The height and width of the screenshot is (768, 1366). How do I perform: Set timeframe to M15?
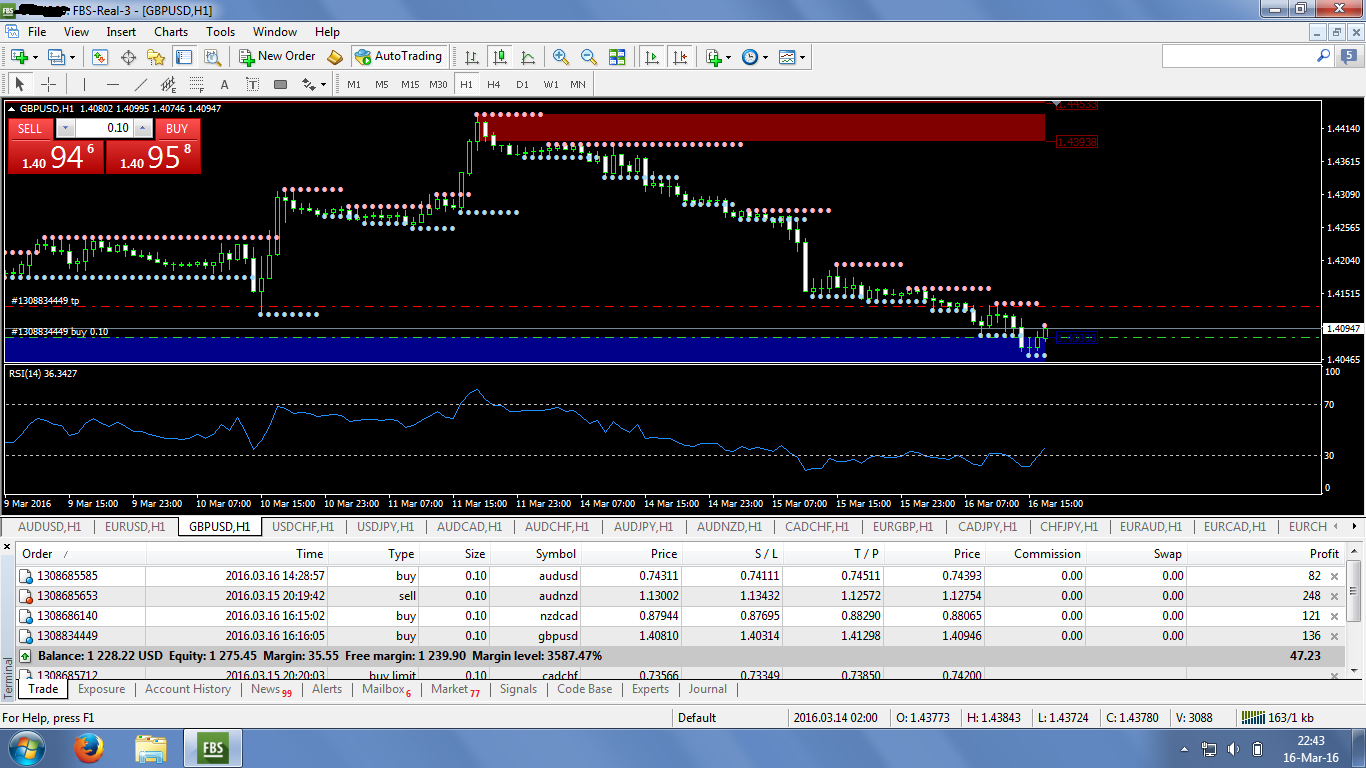[410, 84]
